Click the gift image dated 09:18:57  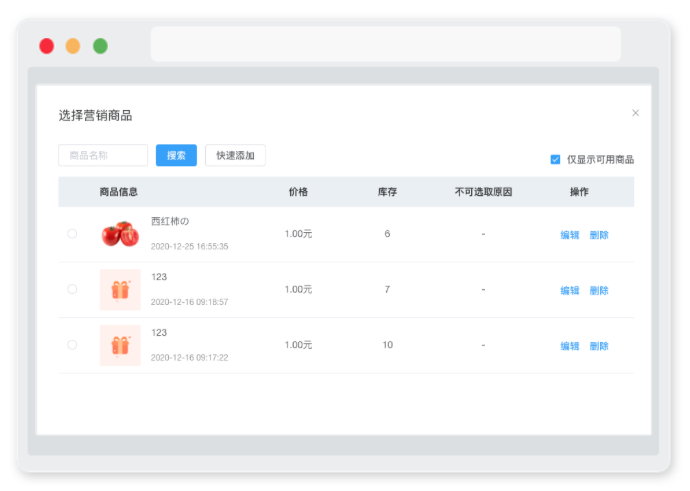point(120,289)
